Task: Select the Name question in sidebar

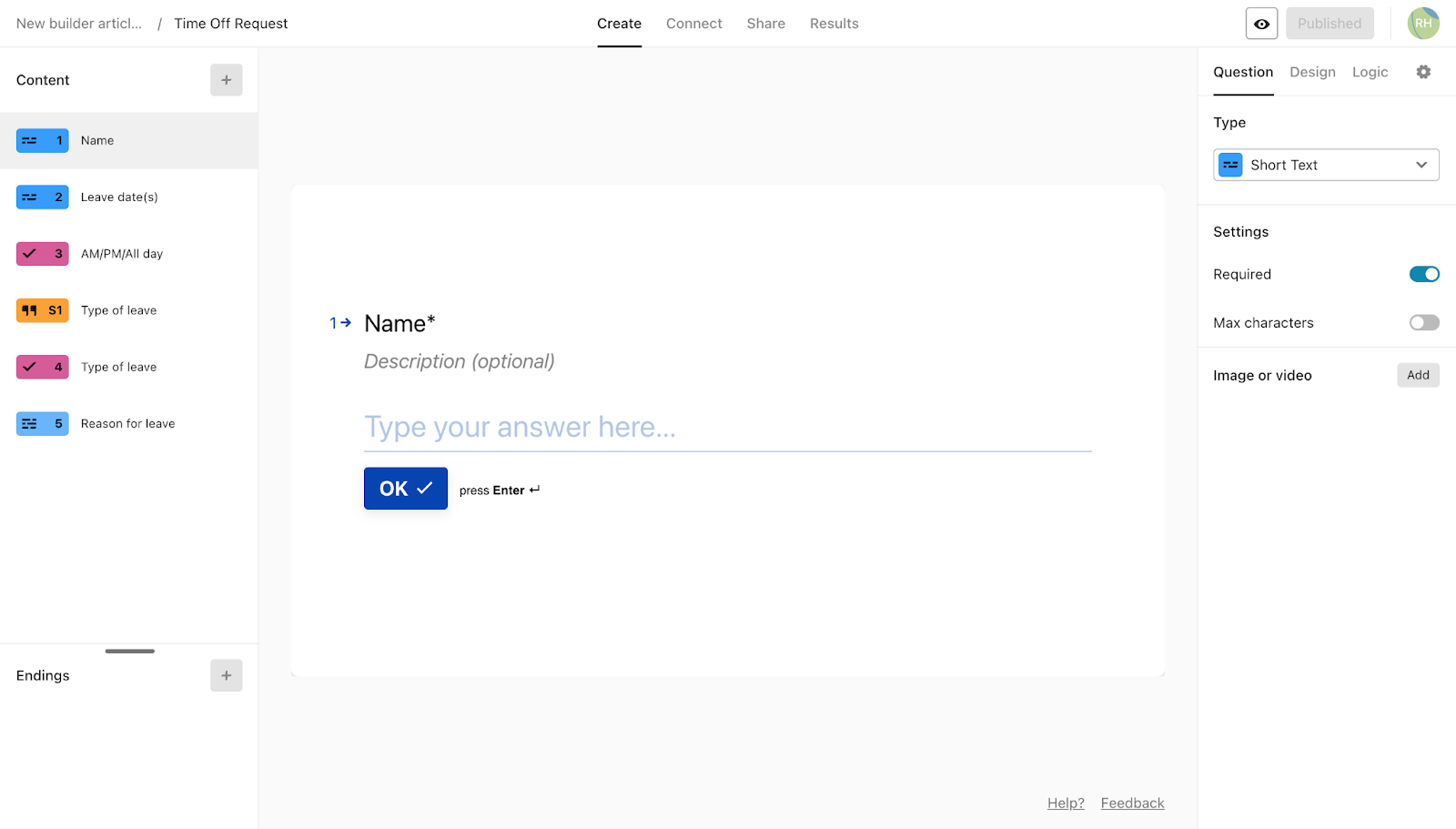Action: point(128,140)
